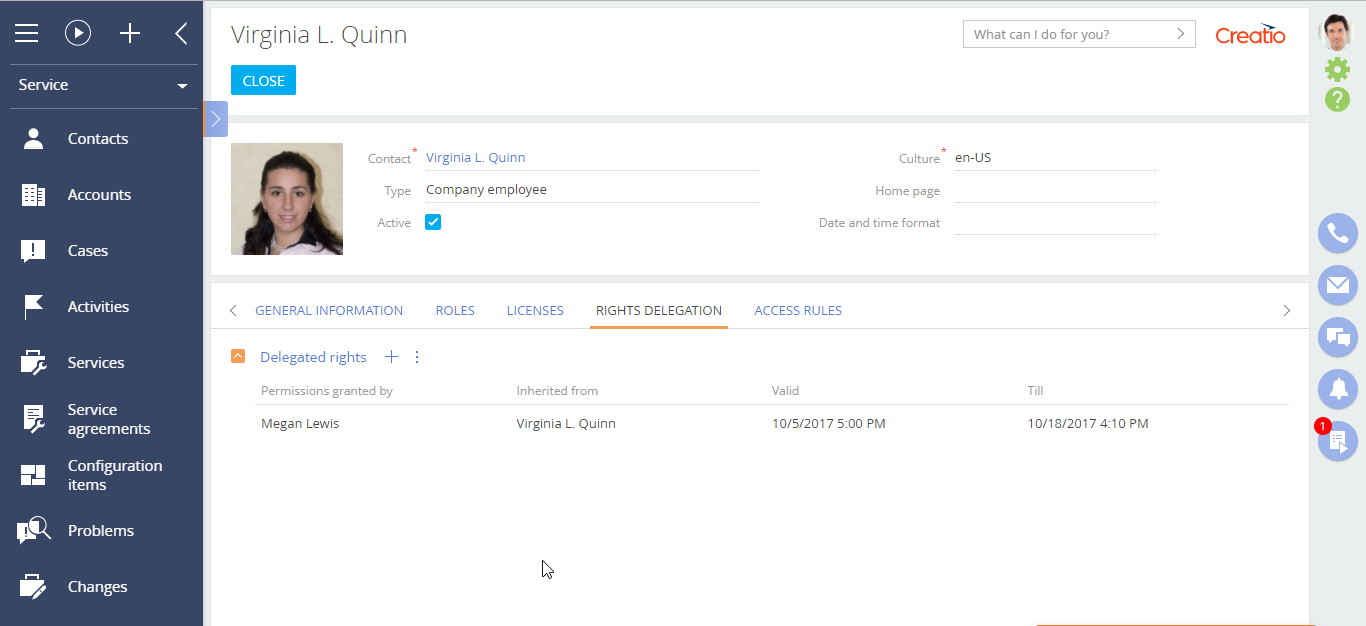The width and height of the screenshot is (1366, 626).
Task: Open the Cases section in sidebar
Action: click(87, 251)
